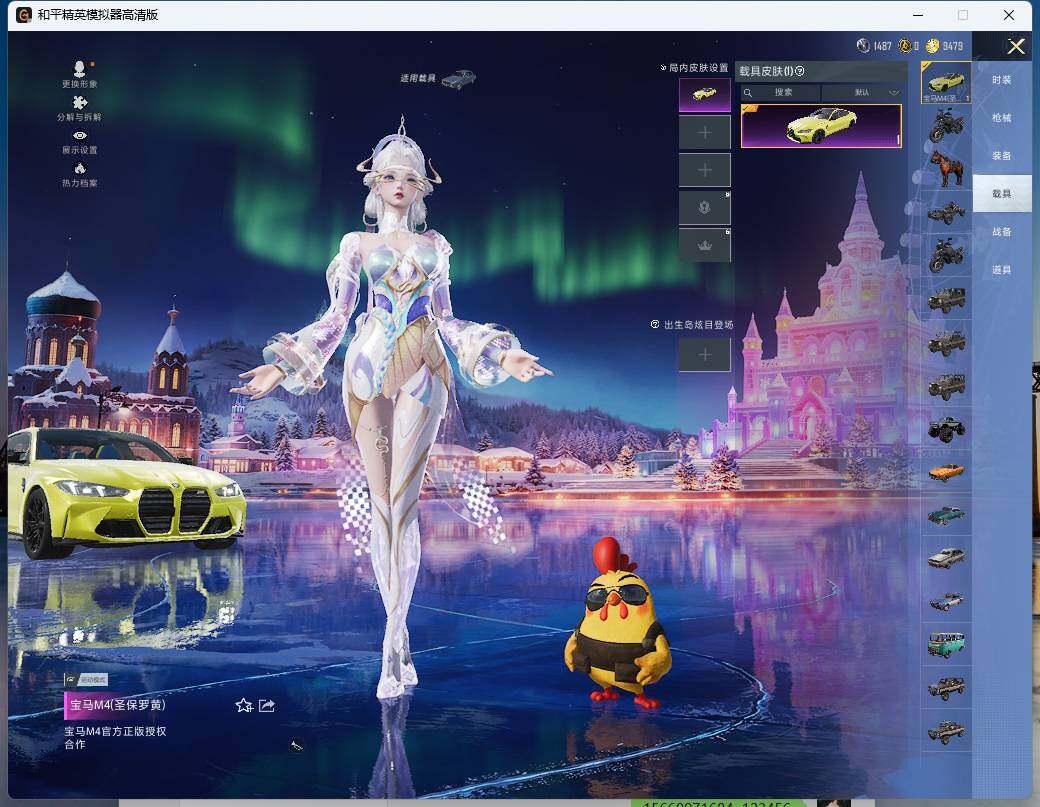This screenshot has width=1040, height=807.
Task: Select the 载具 tab
Action: click(x=1002, y=194)
